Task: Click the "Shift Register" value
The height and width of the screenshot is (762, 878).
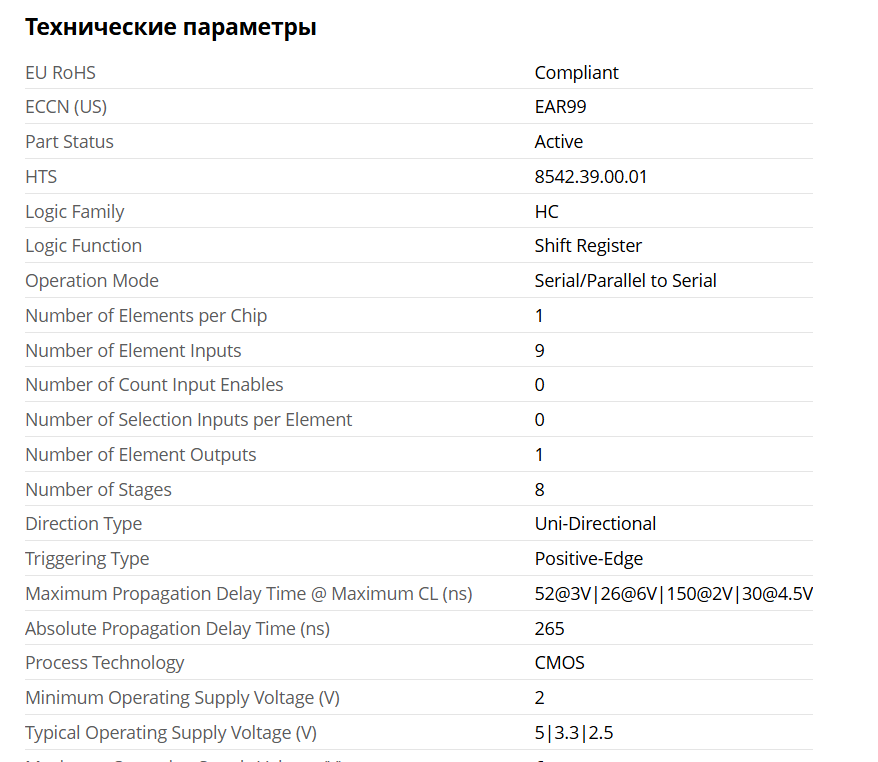Action: point(588,246)
